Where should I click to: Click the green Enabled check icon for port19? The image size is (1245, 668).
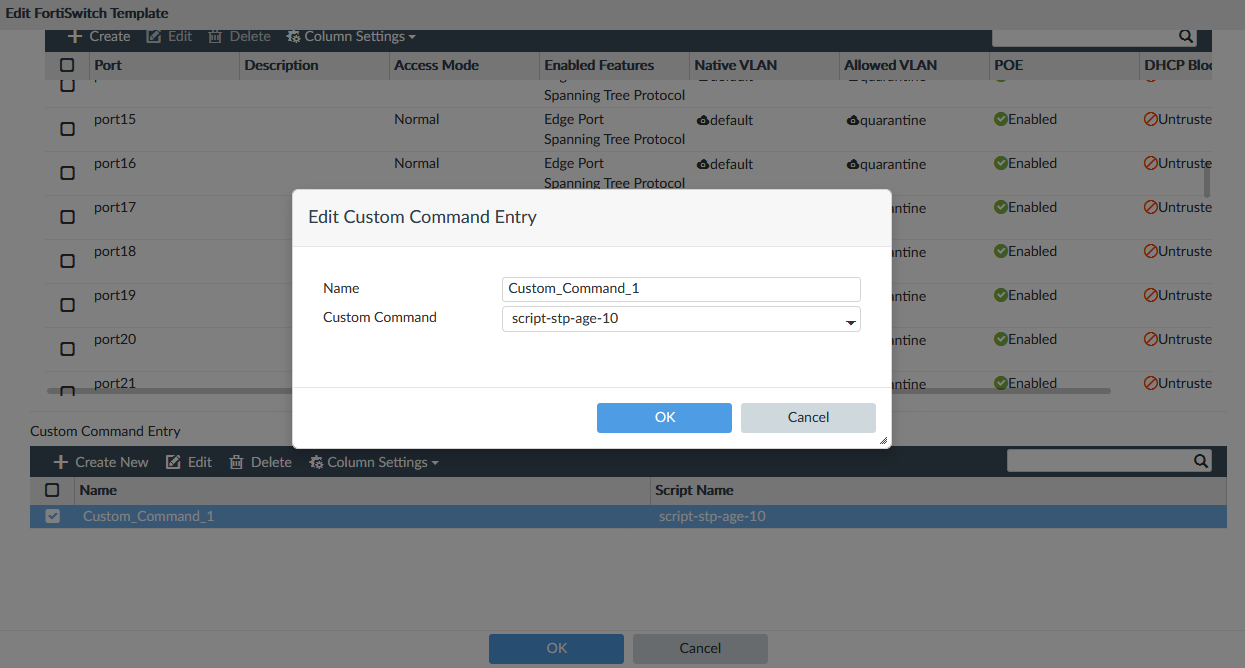tap(1000, 295)
